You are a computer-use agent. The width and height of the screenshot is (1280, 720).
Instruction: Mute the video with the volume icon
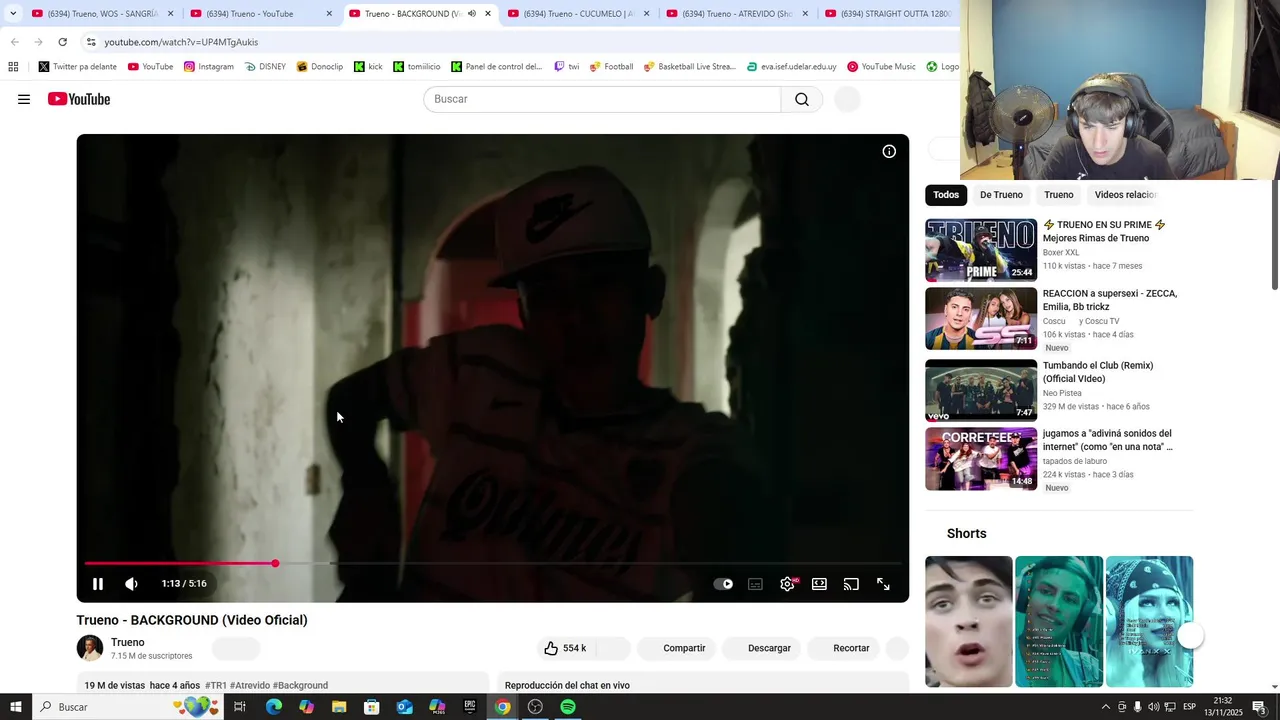[x=131, y=584]
